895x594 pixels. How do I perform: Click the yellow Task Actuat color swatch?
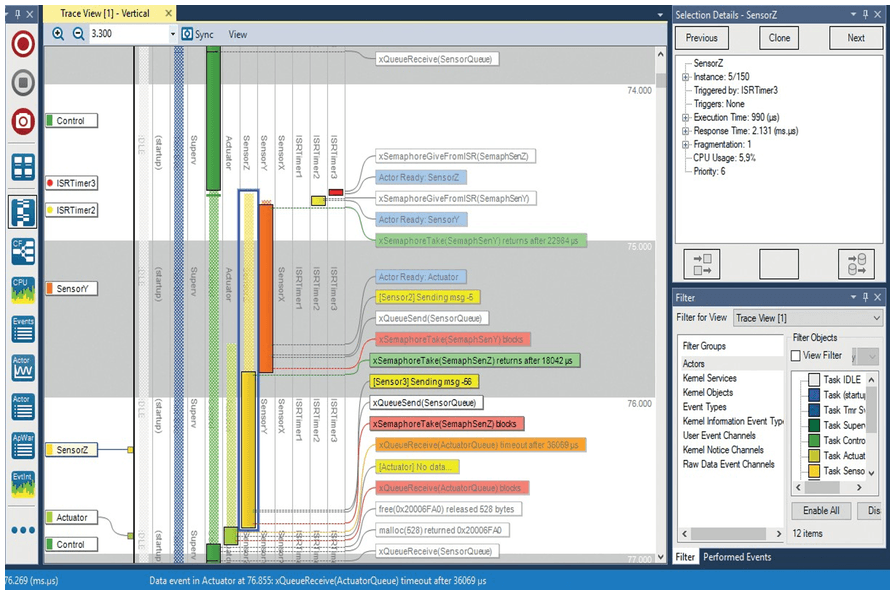(x=814, y=456)
